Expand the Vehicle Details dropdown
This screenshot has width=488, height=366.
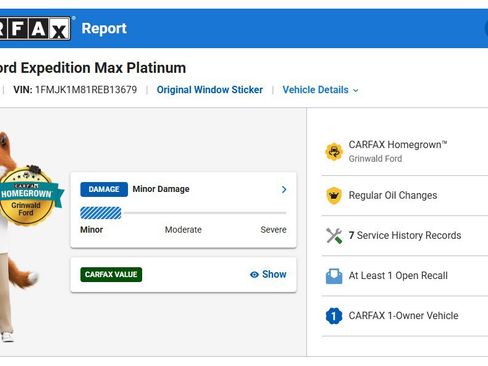pos(320,90)
